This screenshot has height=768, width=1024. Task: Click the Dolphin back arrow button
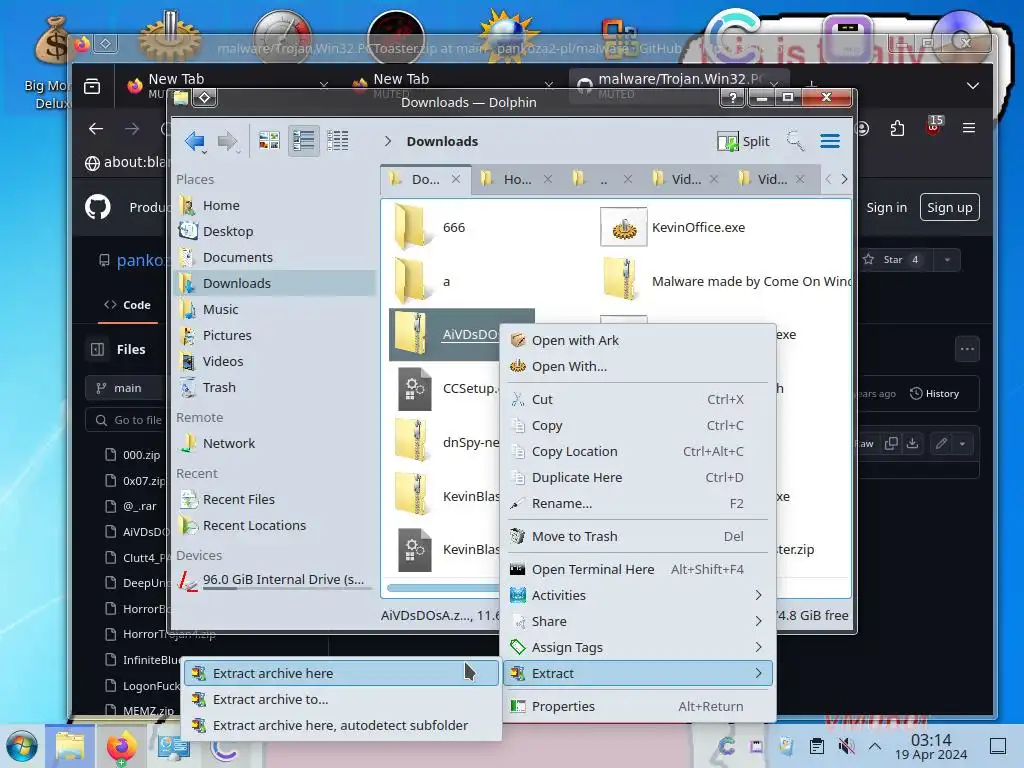click(195, 141)
